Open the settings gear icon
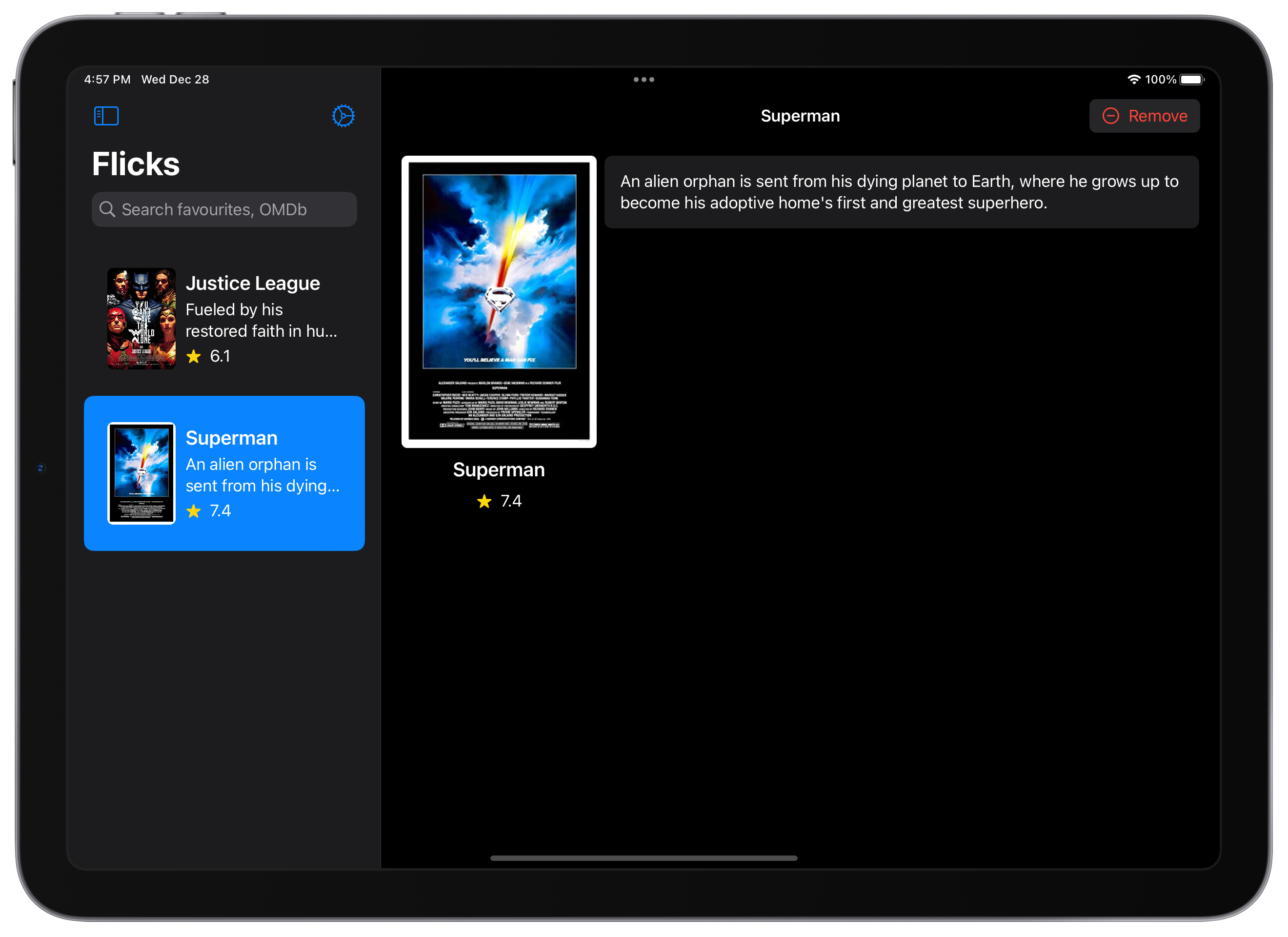Screen dimensions: 1288x937 343,116
